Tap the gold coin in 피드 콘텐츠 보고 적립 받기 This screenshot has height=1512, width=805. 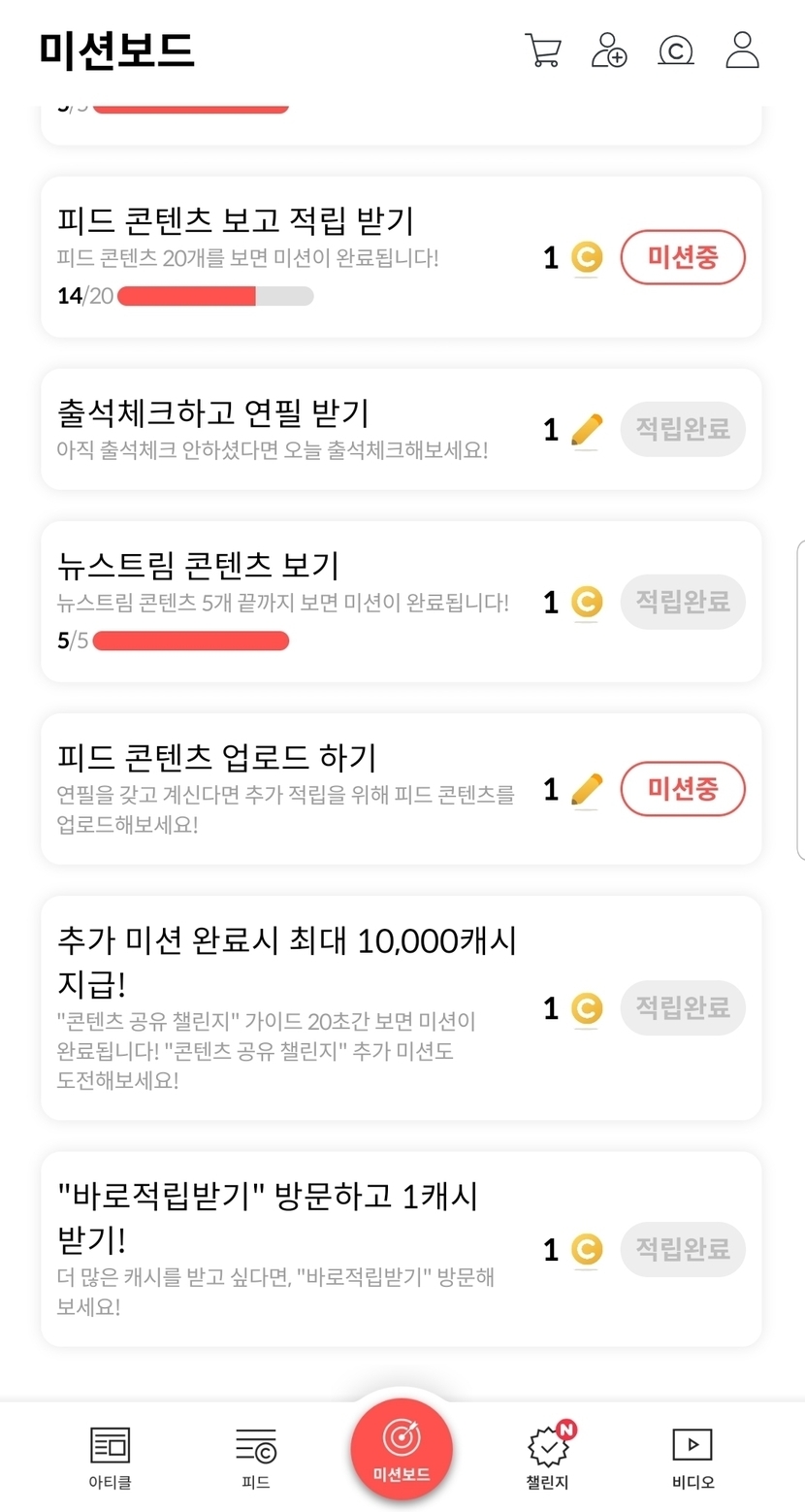pyautogui.click(x=586, y=258)
